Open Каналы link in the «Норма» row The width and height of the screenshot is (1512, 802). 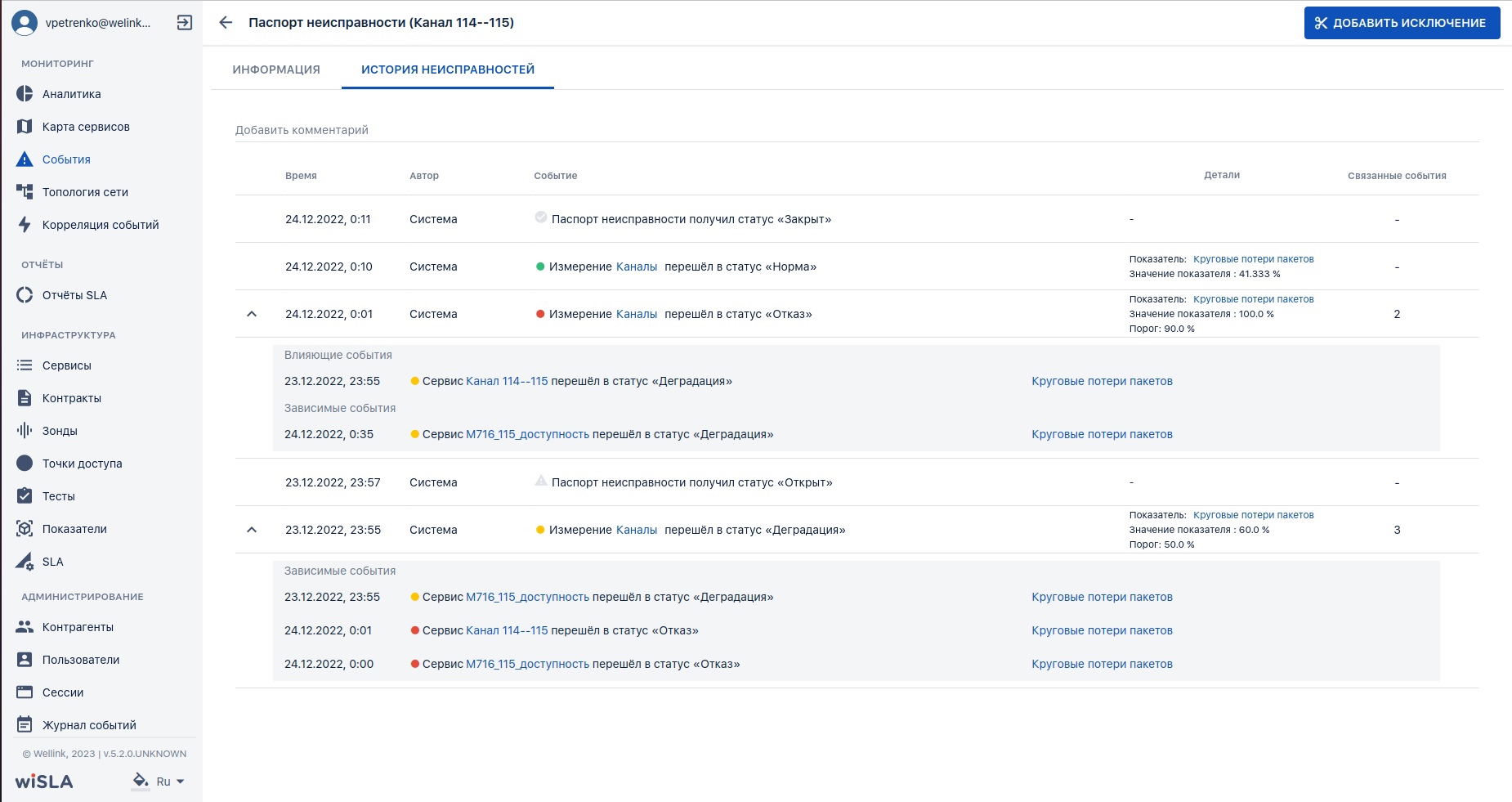(637, 267)
